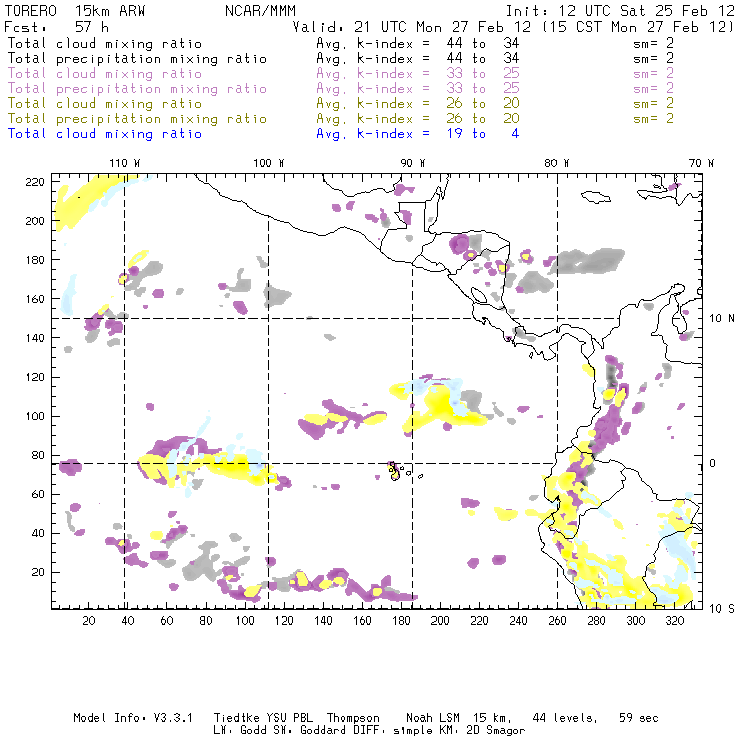
Task: Click "sm= 2" on the olive cloud row
Action: pos(654,103)
